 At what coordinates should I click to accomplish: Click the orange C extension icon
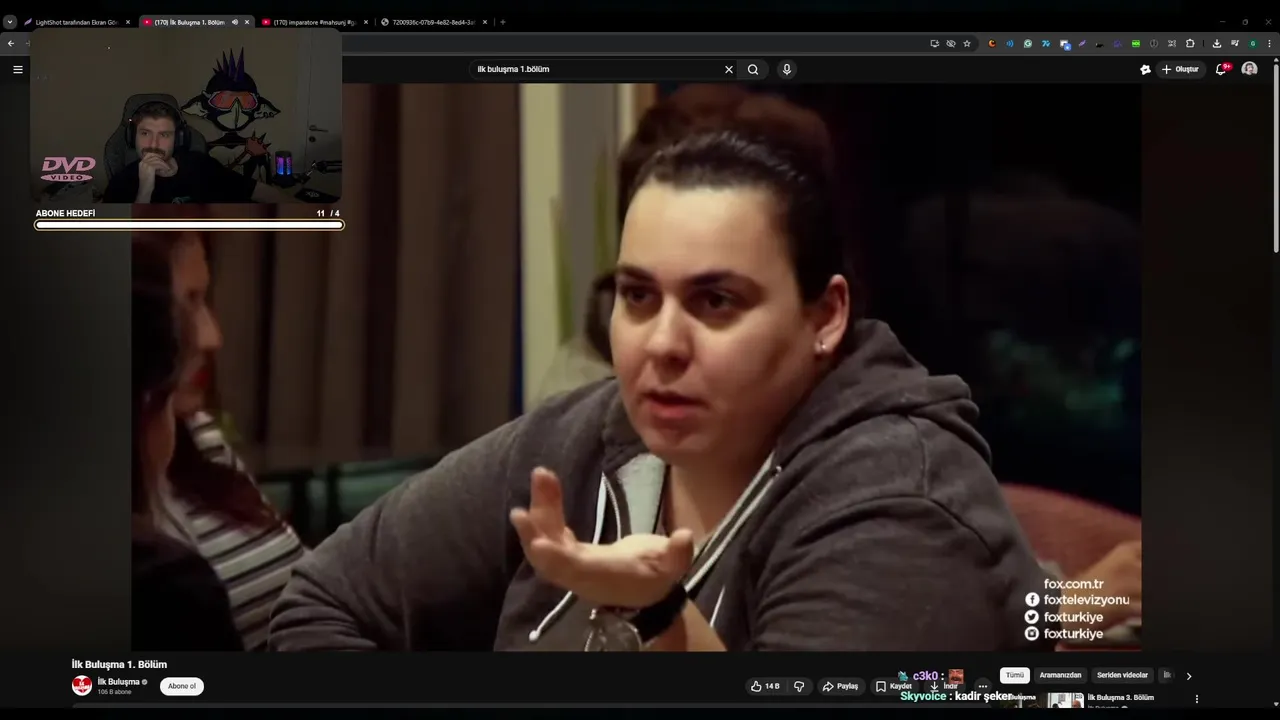(x=992, y=44)
